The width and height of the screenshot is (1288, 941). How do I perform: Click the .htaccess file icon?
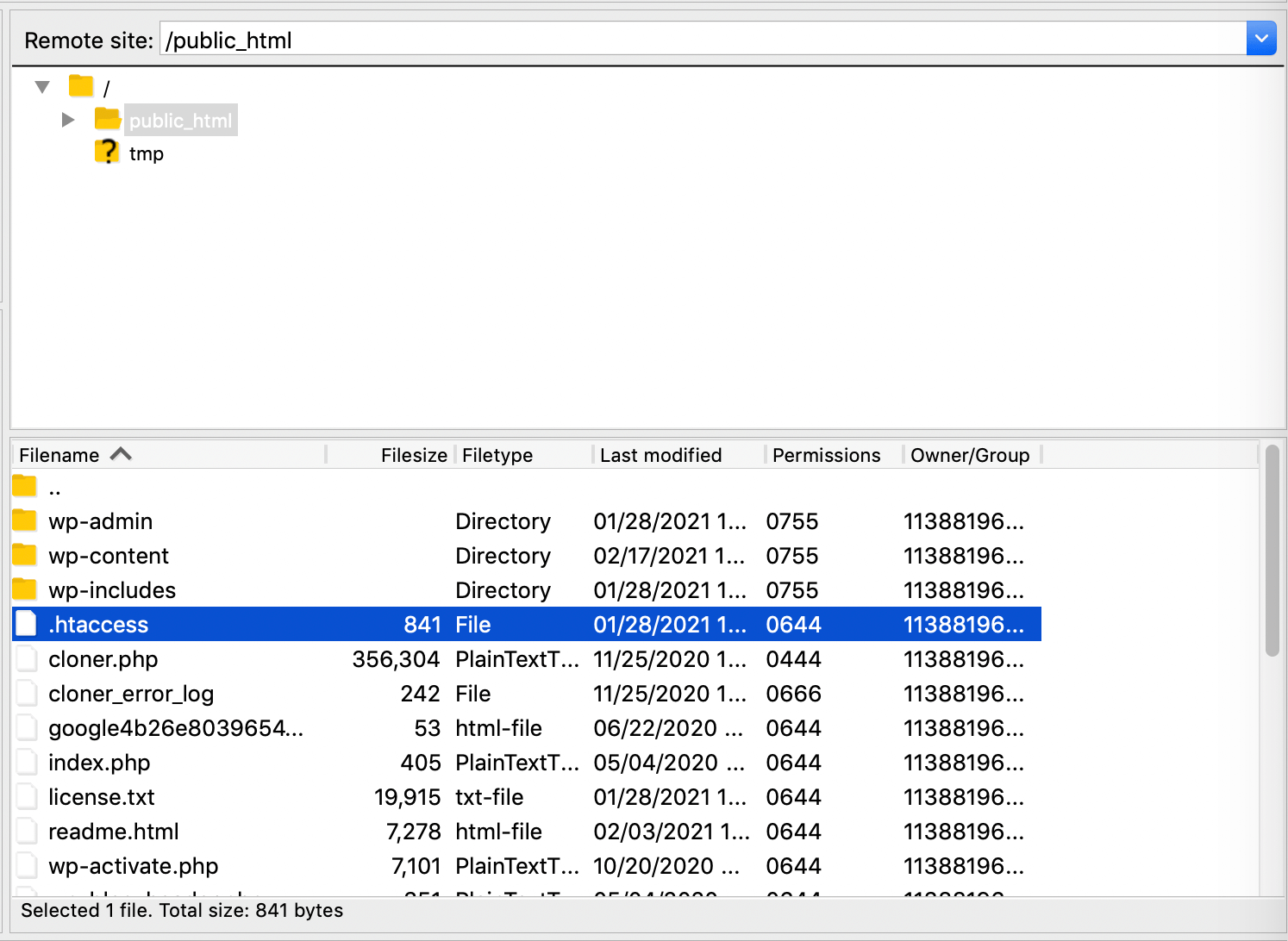[x=27, y=624]
